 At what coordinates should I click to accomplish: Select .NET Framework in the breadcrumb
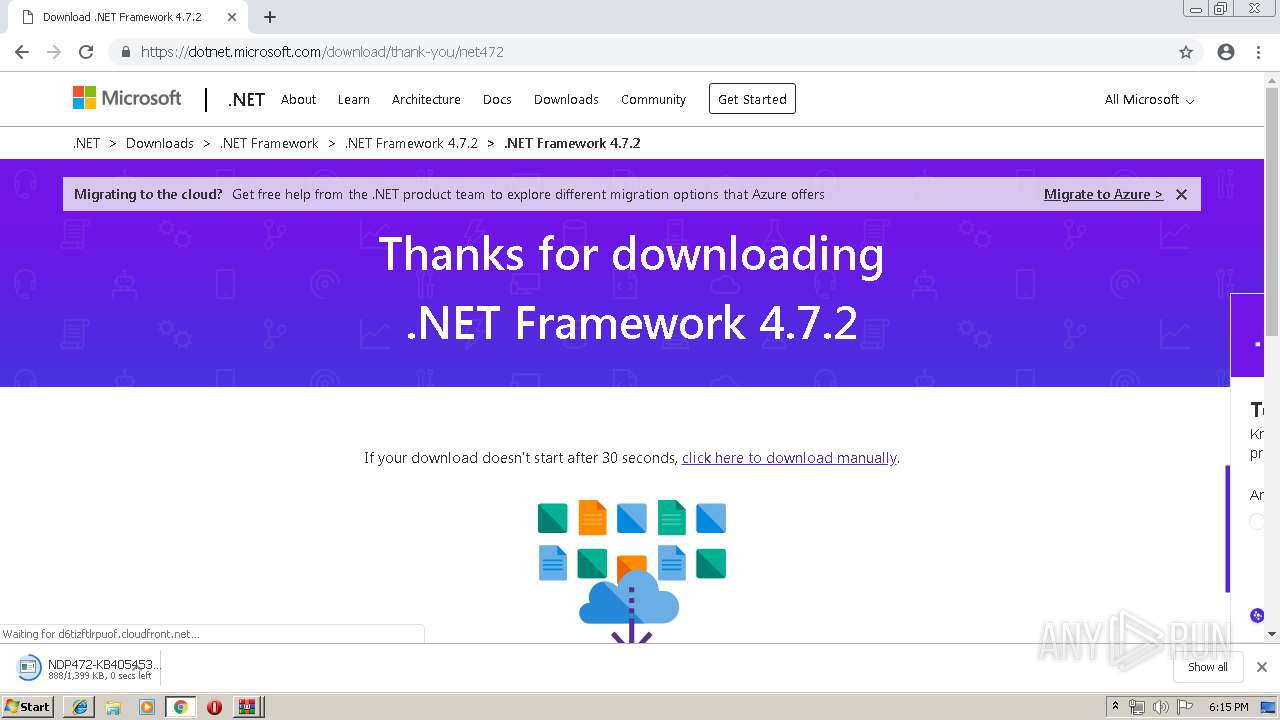click(x=269, y=143)
